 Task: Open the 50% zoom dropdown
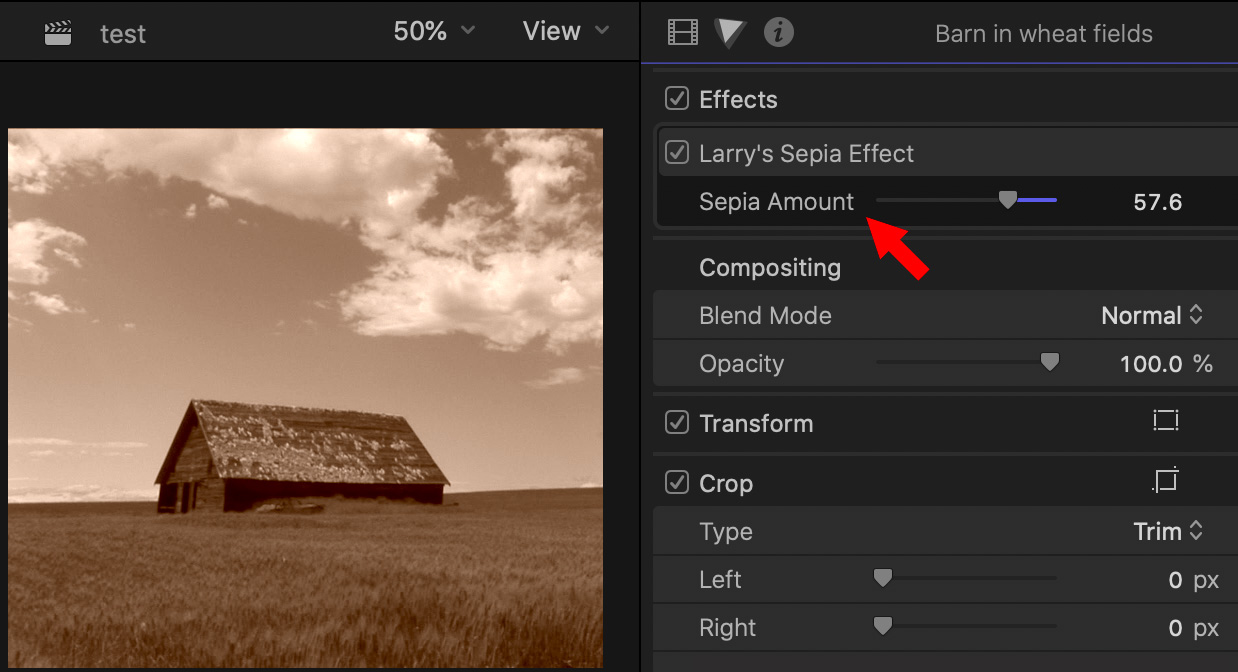click(434, 31)
